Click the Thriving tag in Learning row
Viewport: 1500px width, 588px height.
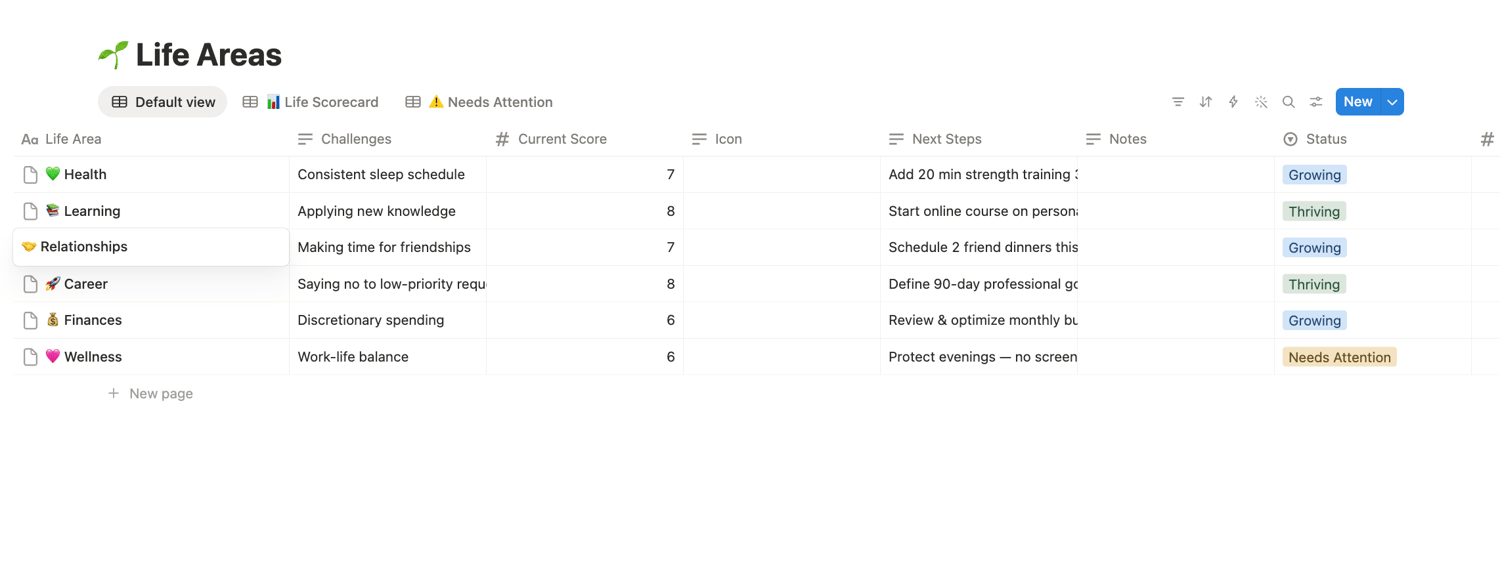click(x=1314, y=212)
